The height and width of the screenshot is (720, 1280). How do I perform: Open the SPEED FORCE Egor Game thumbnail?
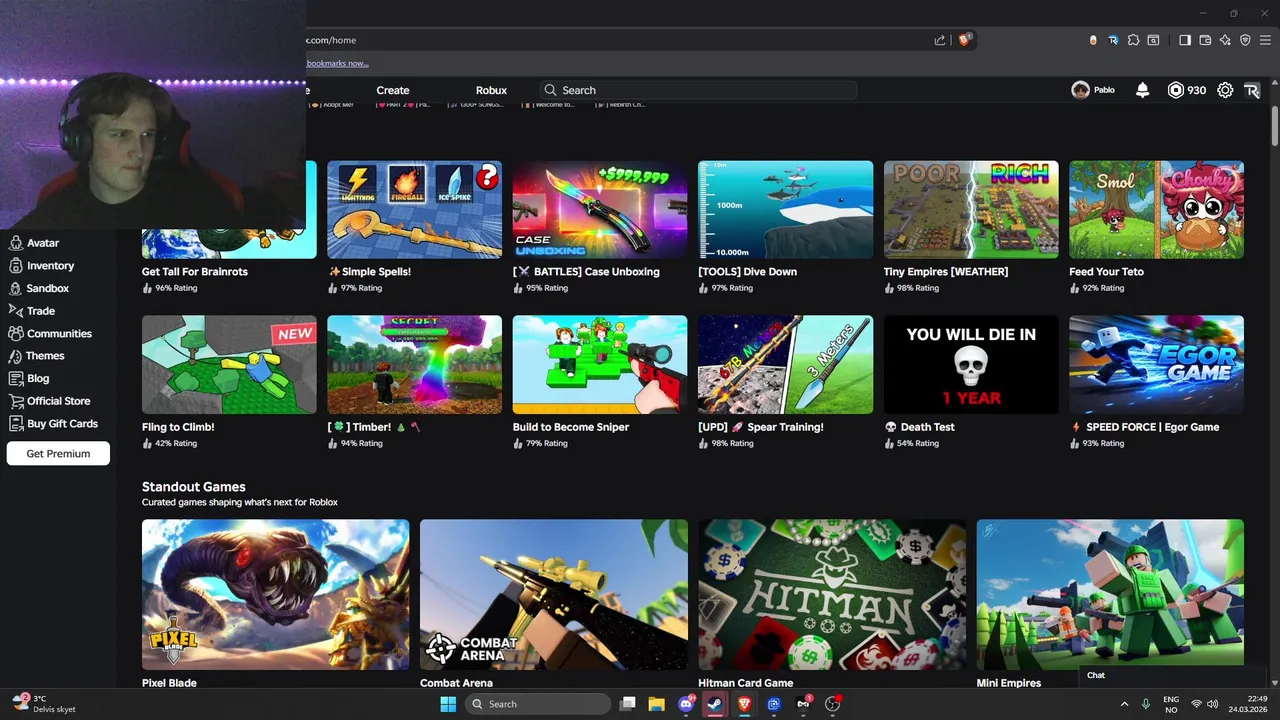pos(1156,365)
